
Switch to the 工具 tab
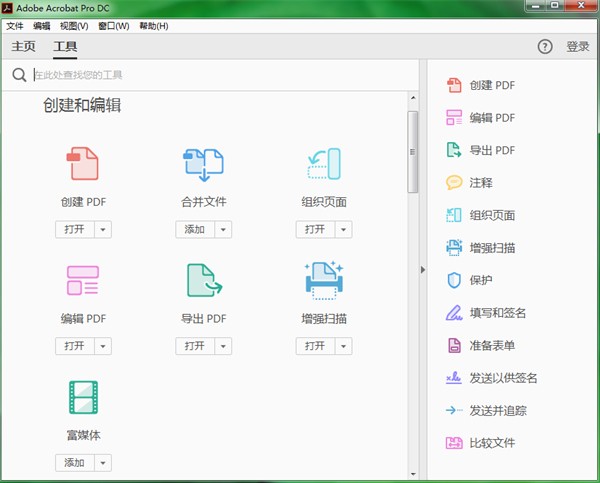[x=65, y=47]
